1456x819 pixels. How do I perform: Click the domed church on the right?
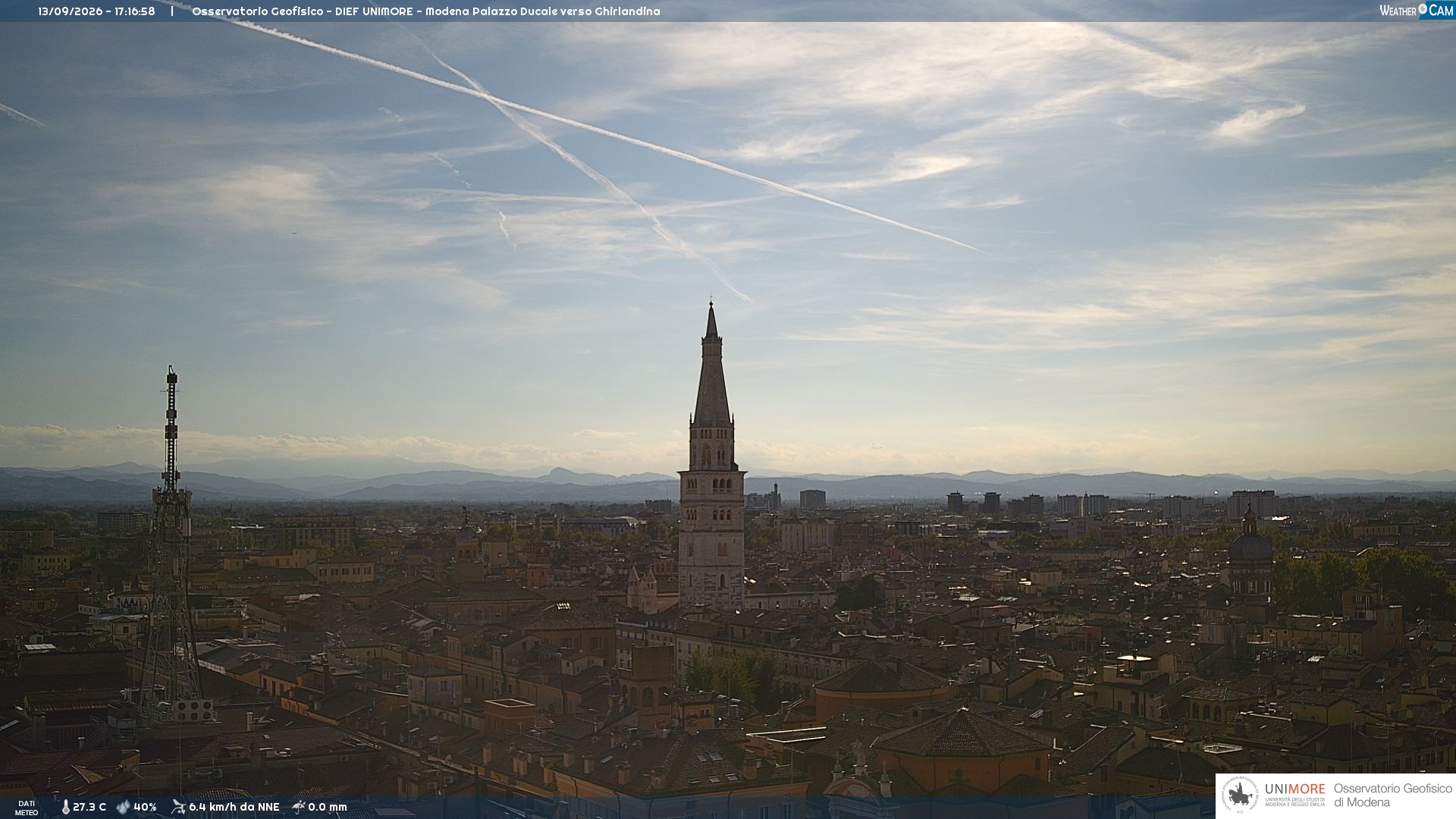(x=1250, y=554)
